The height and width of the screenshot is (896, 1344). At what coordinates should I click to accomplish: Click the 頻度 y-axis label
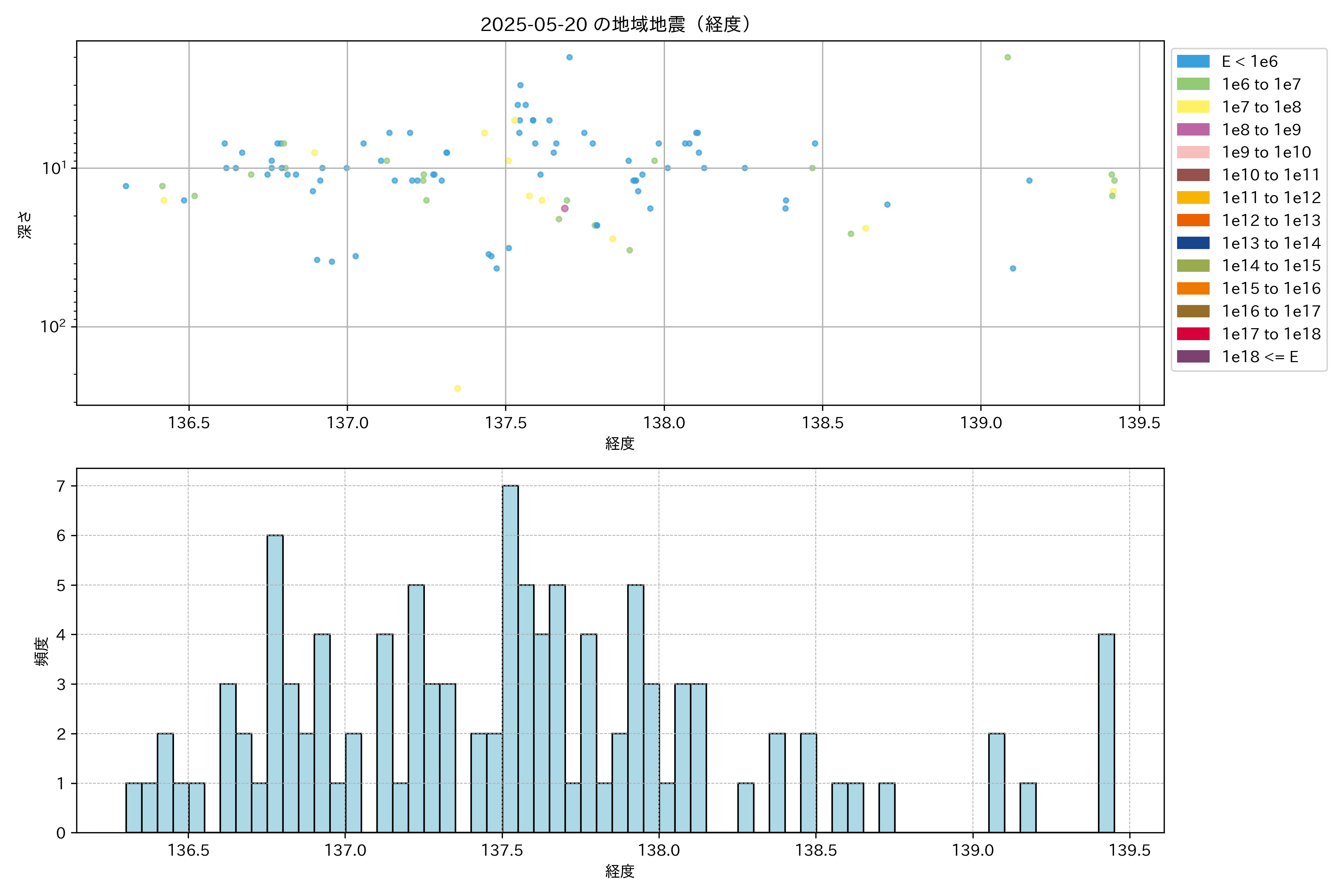click(41, 651)
